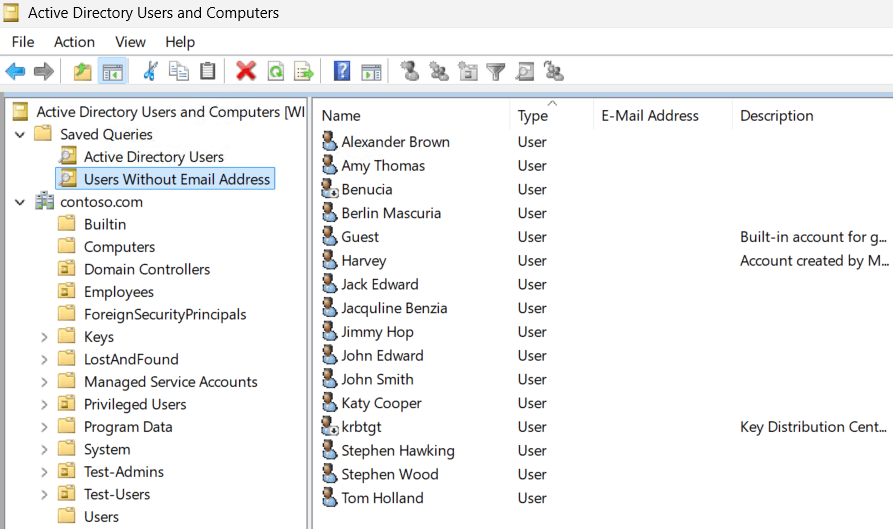Image resolution: width=893 pixels, height=529 pixels.
Task: Expand the Test-Users folder
Action: pos(44,494)
